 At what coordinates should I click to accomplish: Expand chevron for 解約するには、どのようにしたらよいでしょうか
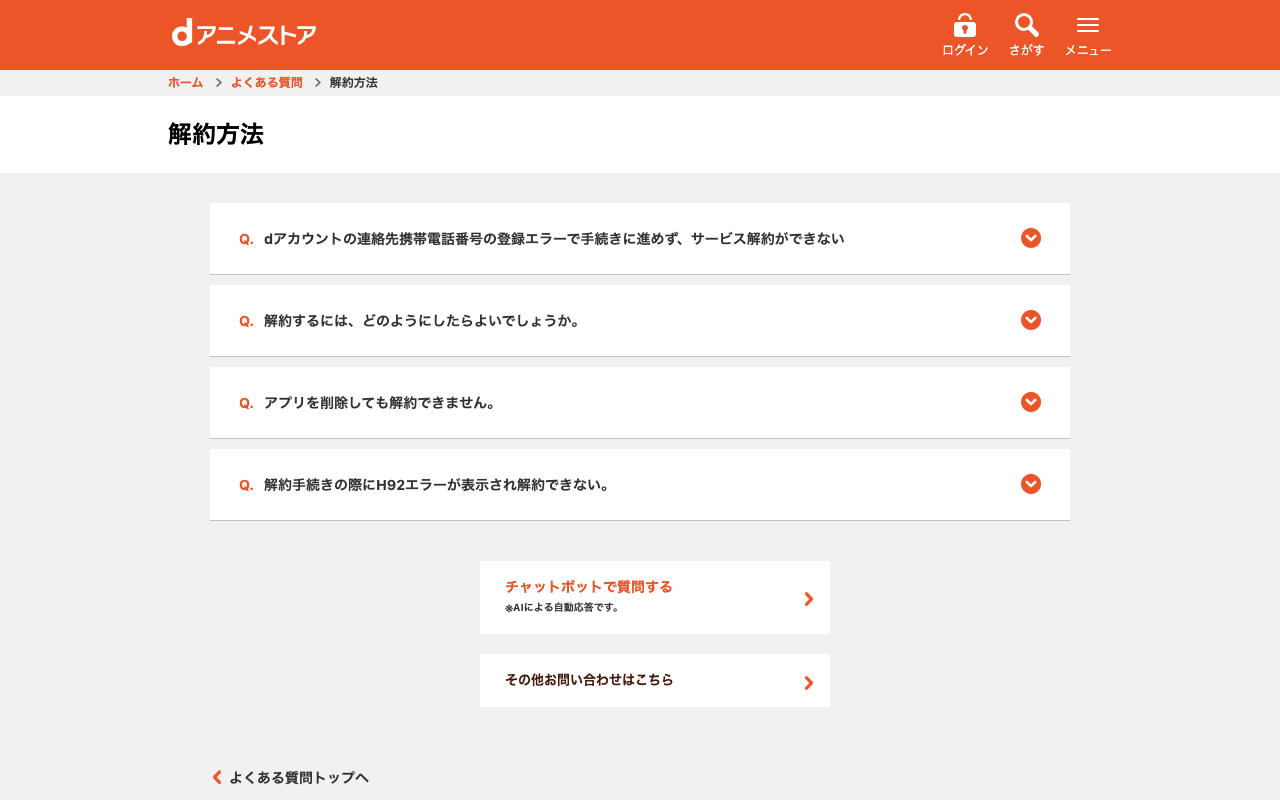pos(1031,320)
